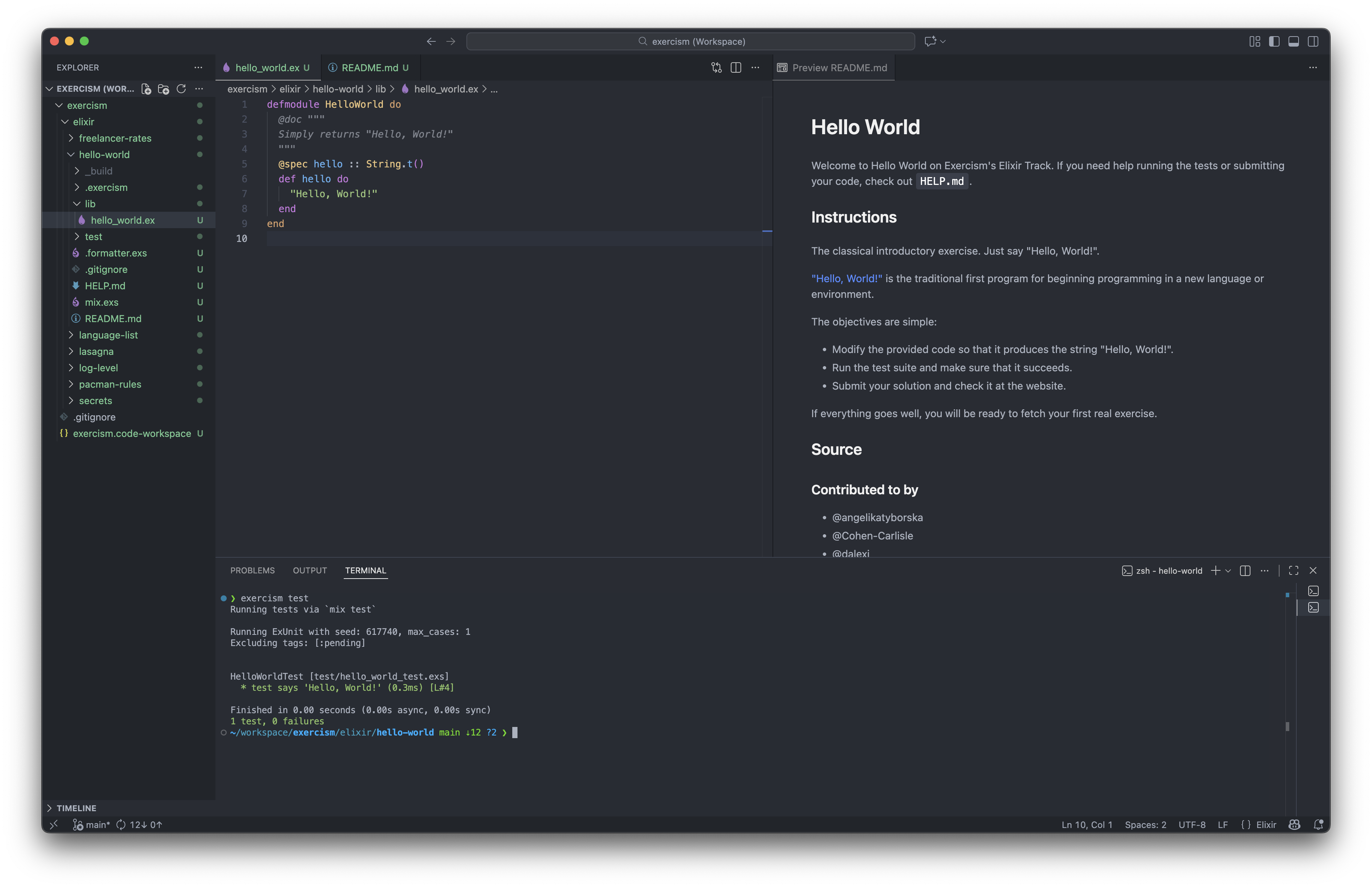Toggle the bottom panel visibility
The image size is (1372, 888).
(x=1294, y=41)
